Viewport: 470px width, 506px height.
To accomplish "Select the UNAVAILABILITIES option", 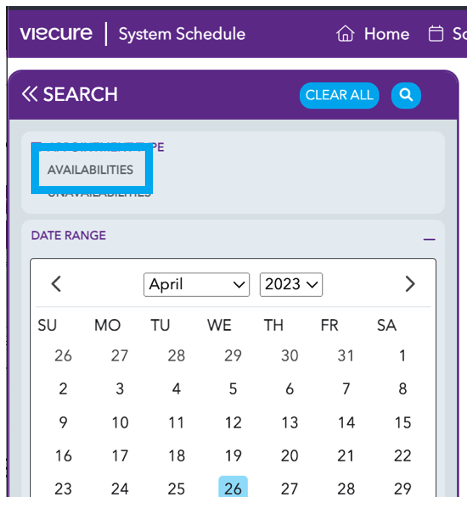I will pos(99,194).
